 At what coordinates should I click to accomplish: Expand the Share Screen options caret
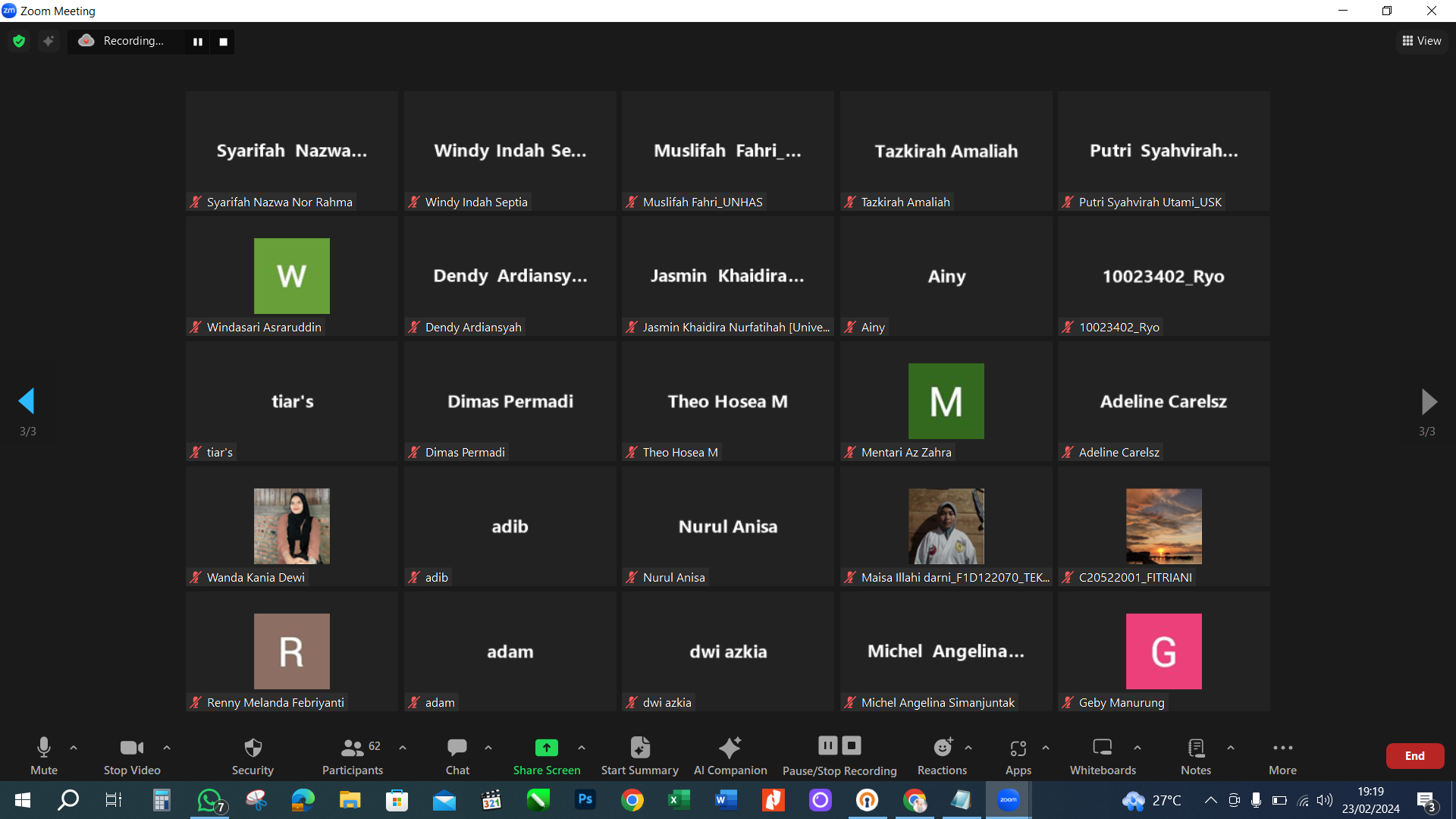[x=582, y=748]
